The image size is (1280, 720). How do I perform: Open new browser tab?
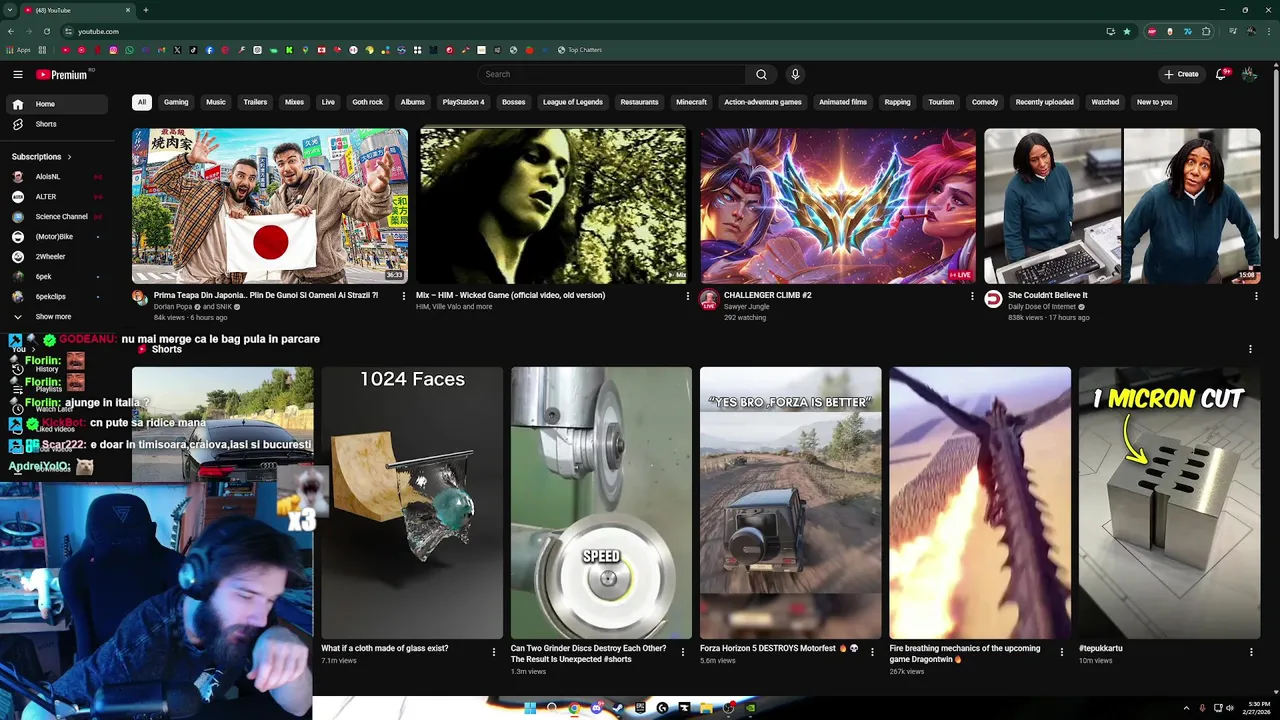pos(146,10)
